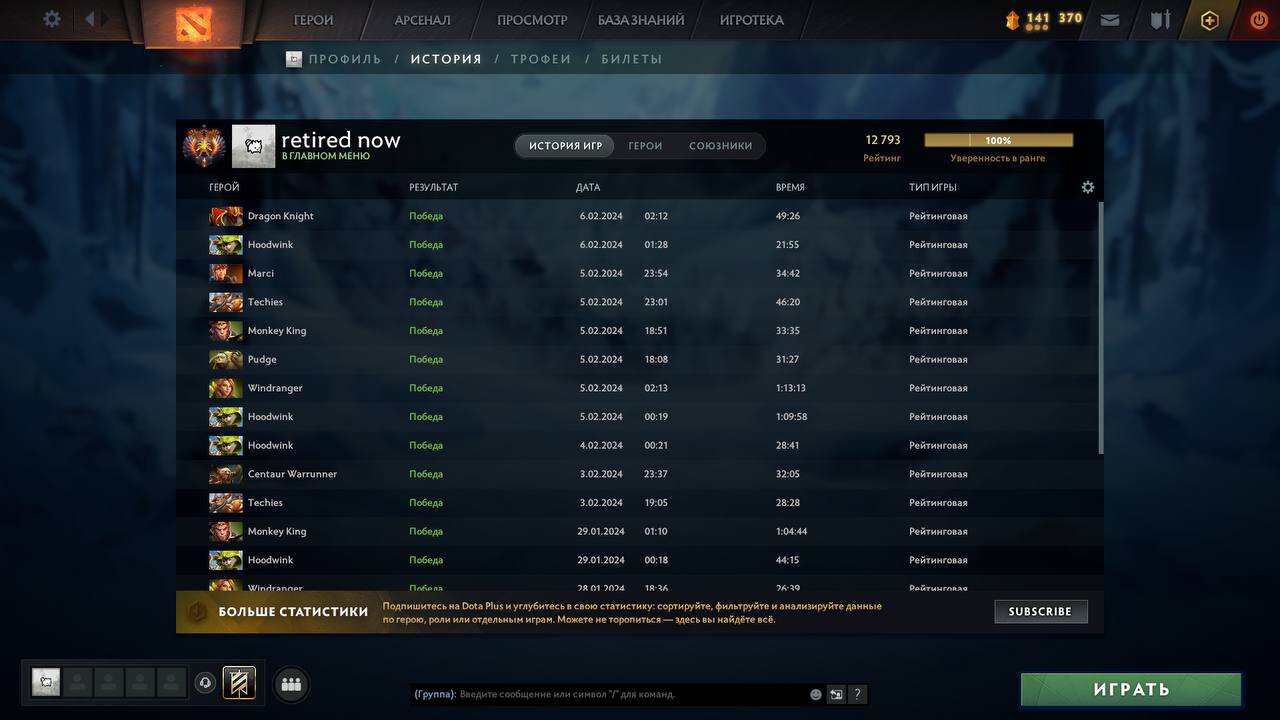
Task: Open the shield and sword armory icon
Action: 1160,19
